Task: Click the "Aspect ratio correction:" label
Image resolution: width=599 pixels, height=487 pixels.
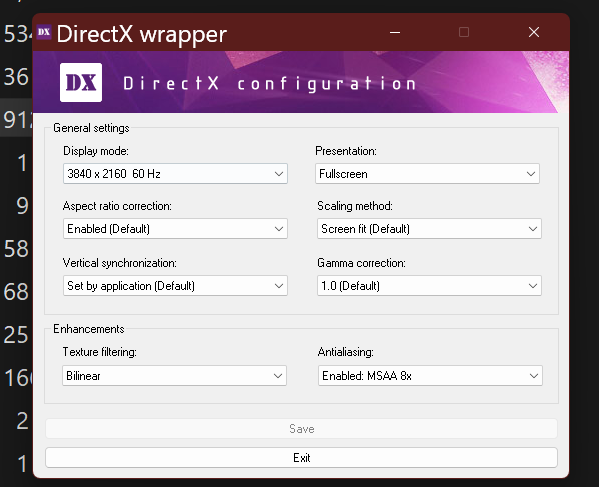Action: click(117, 206)
